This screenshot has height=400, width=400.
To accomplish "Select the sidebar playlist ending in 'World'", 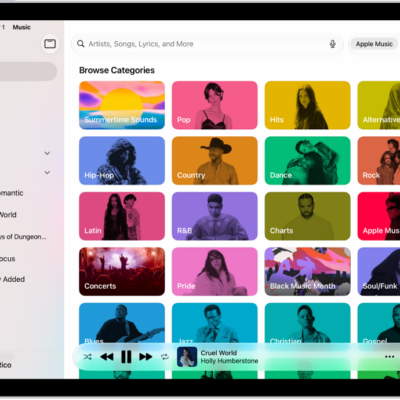I will pyautogui.click(x=8, y=215).
